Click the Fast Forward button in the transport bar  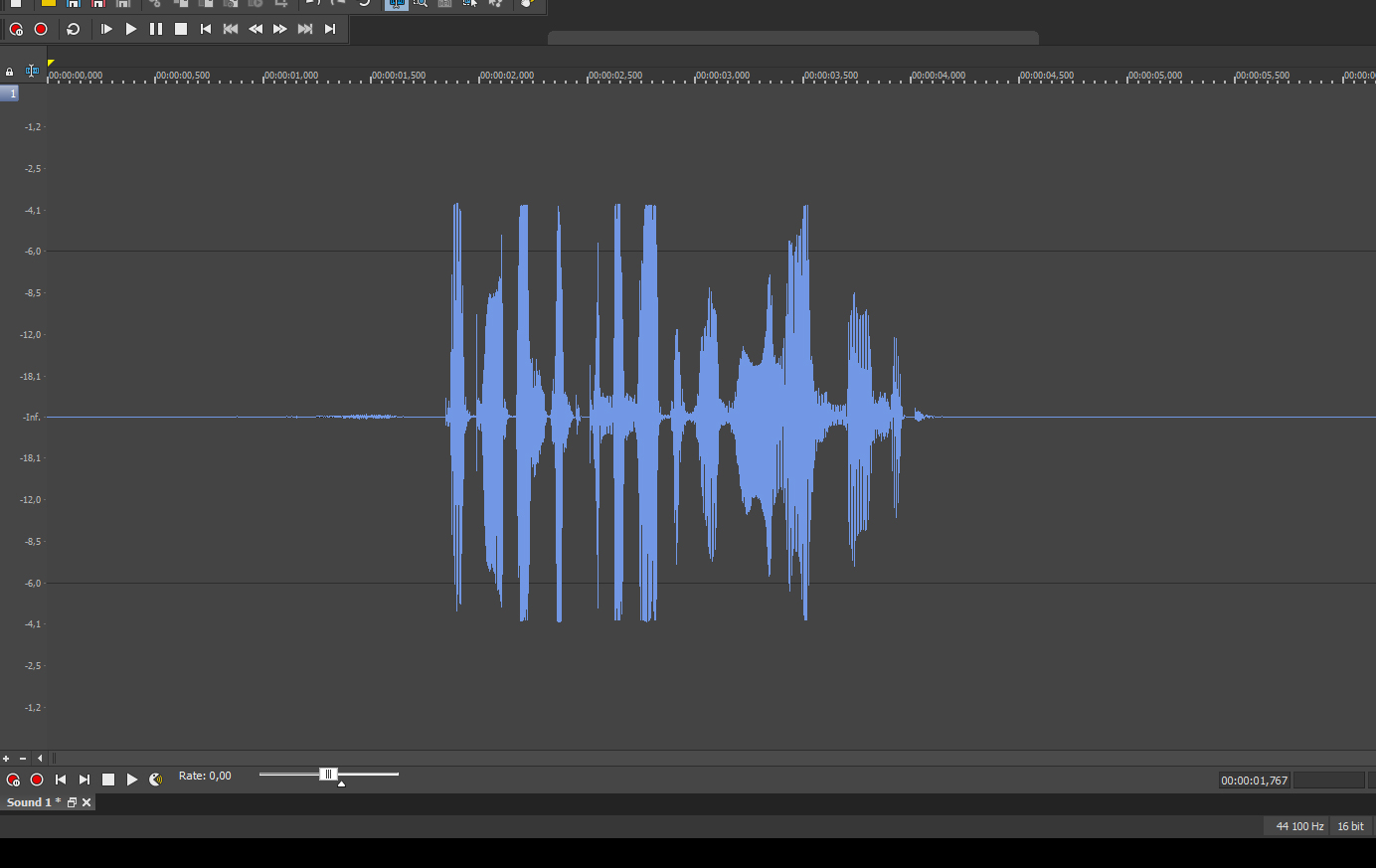pyautogui.click(x=280, y=30)
